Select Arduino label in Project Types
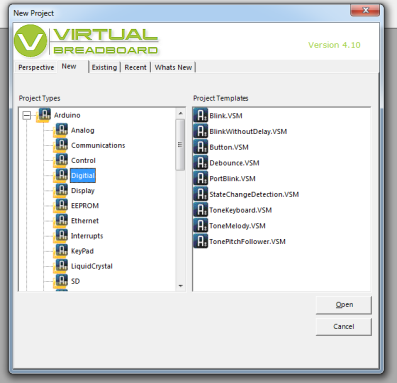 67,115
